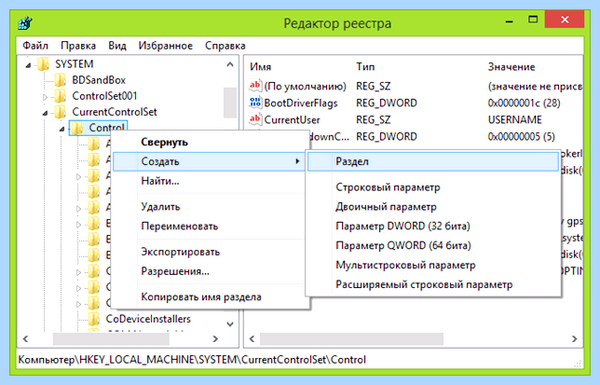This screenshot has height=385, width=600.
Task: Select the (По умолчанию) value name
Action: tap(305, 86)
